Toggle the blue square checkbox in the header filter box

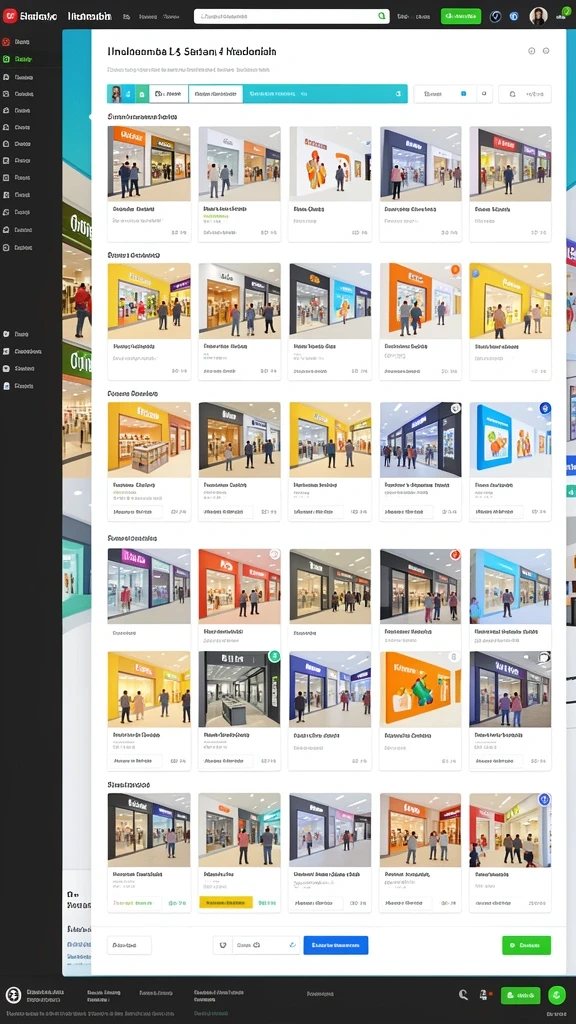[x=464, y=94]
